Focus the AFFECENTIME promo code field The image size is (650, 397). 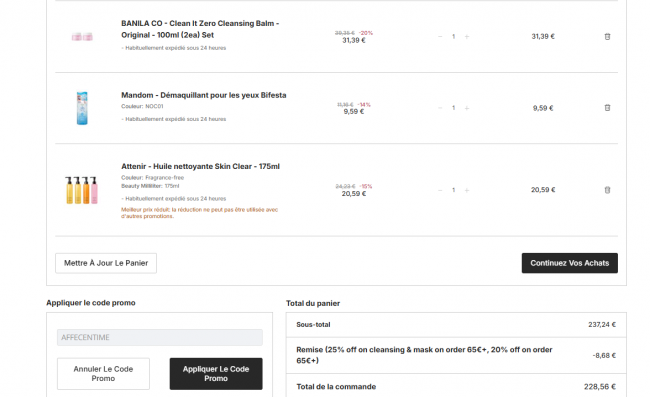160,337
